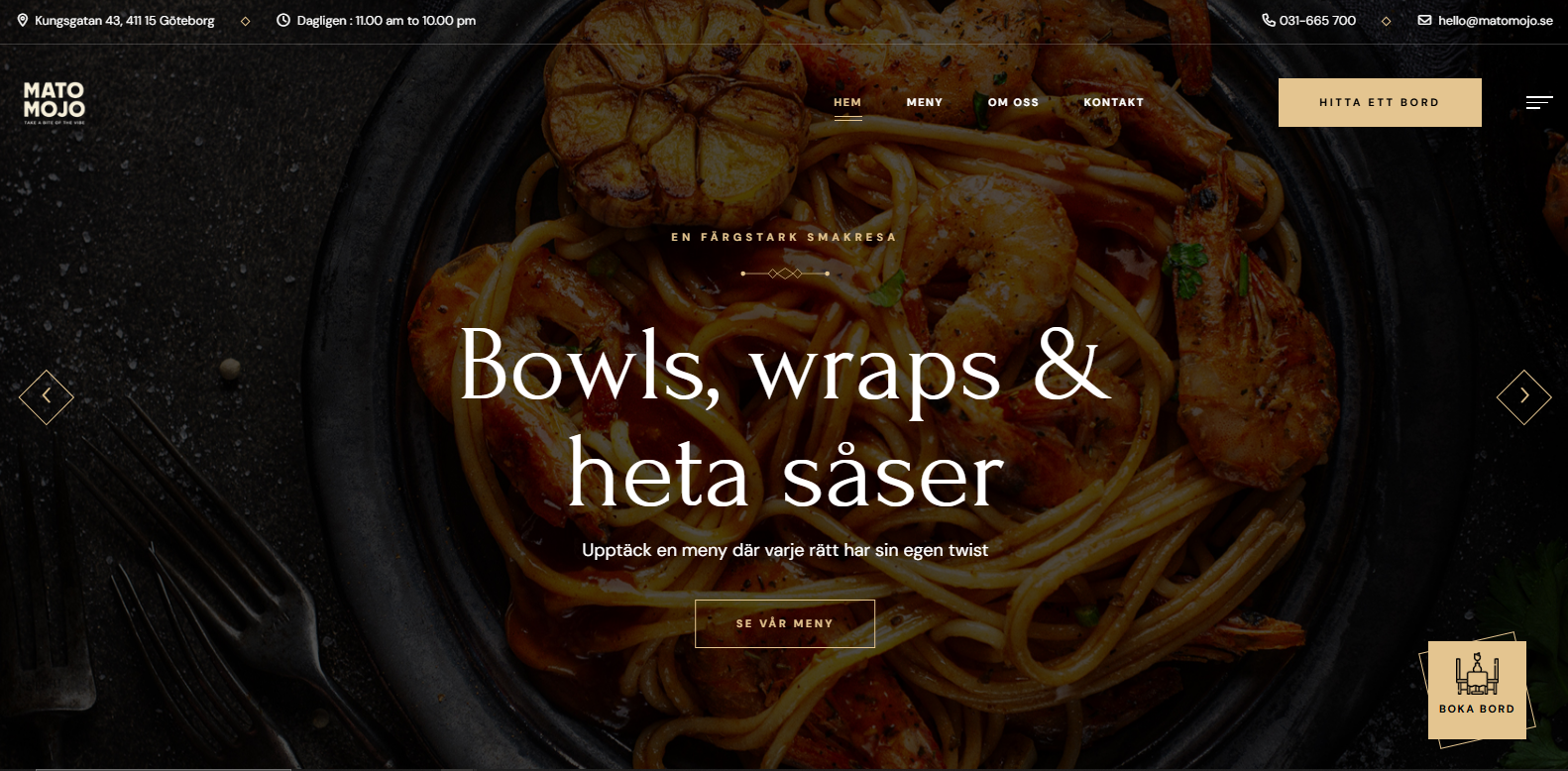Open the hamburger side menu icon
The width and height of the screenshot is (1568, 771).
(1539, 102)
